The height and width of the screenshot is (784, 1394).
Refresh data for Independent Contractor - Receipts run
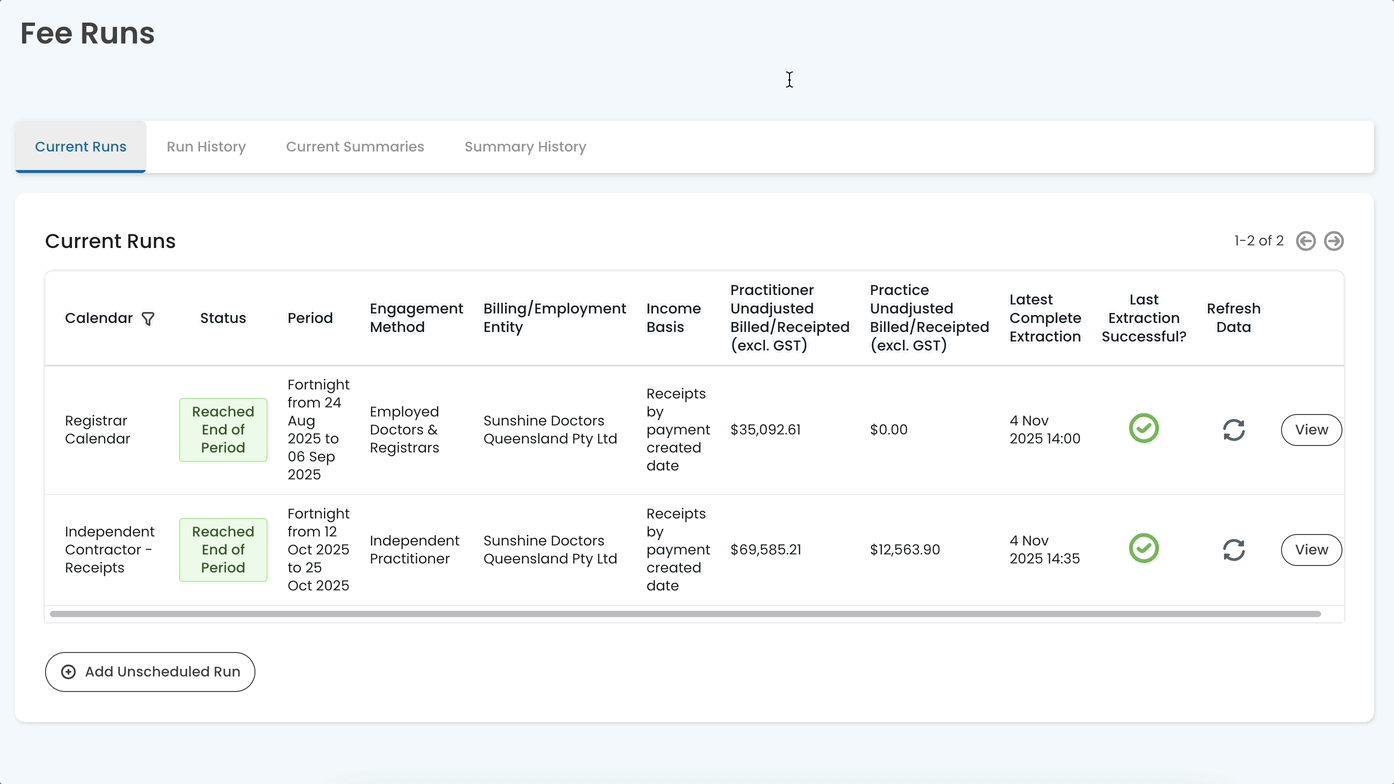[1233, 550]
